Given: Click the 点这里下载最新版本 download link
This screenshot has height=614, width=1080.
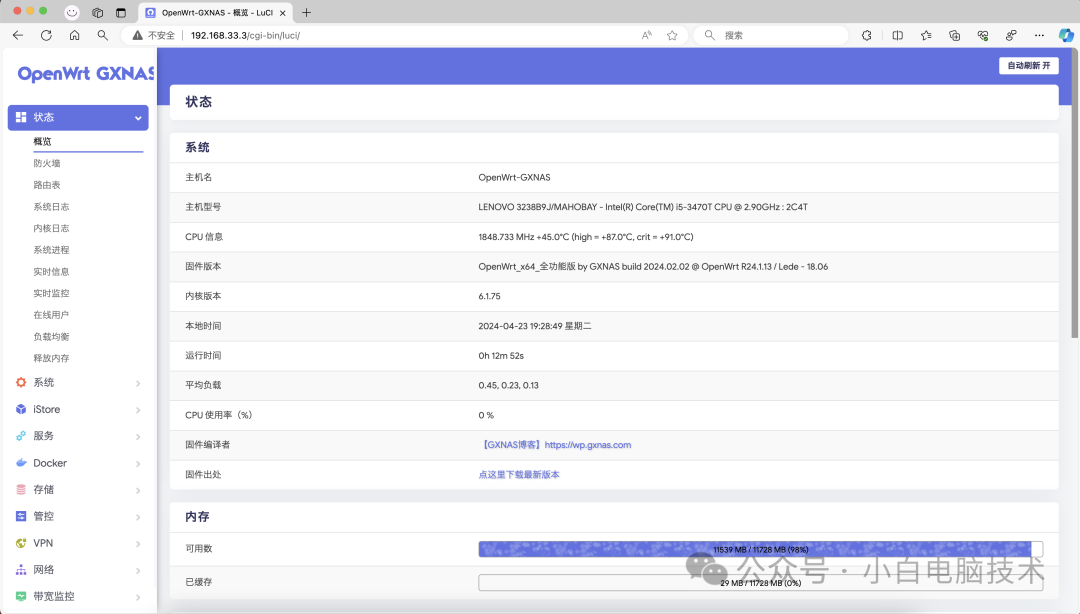Looking at the screenshot, I should pos(519,475).
